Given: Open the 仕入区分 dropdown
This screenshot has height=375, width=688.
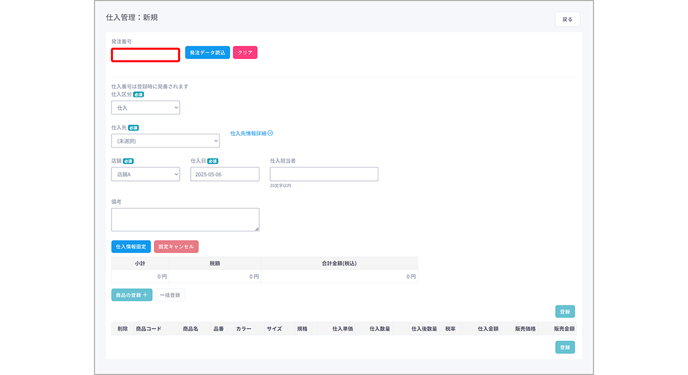Looking at the screenshot, I should tap(145, 107).
